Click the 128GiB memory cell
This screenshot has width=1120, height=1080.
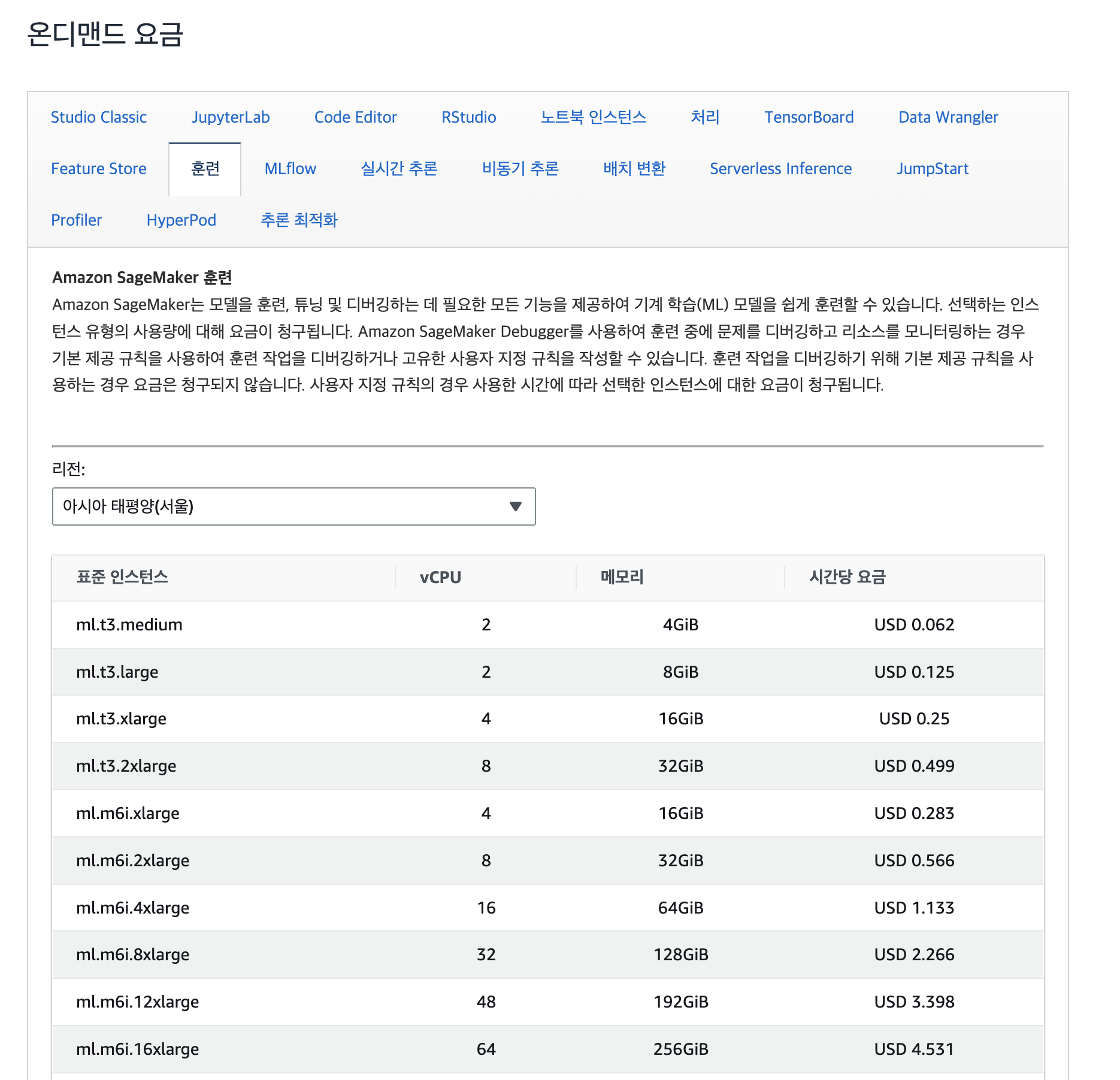coord(681,954)
